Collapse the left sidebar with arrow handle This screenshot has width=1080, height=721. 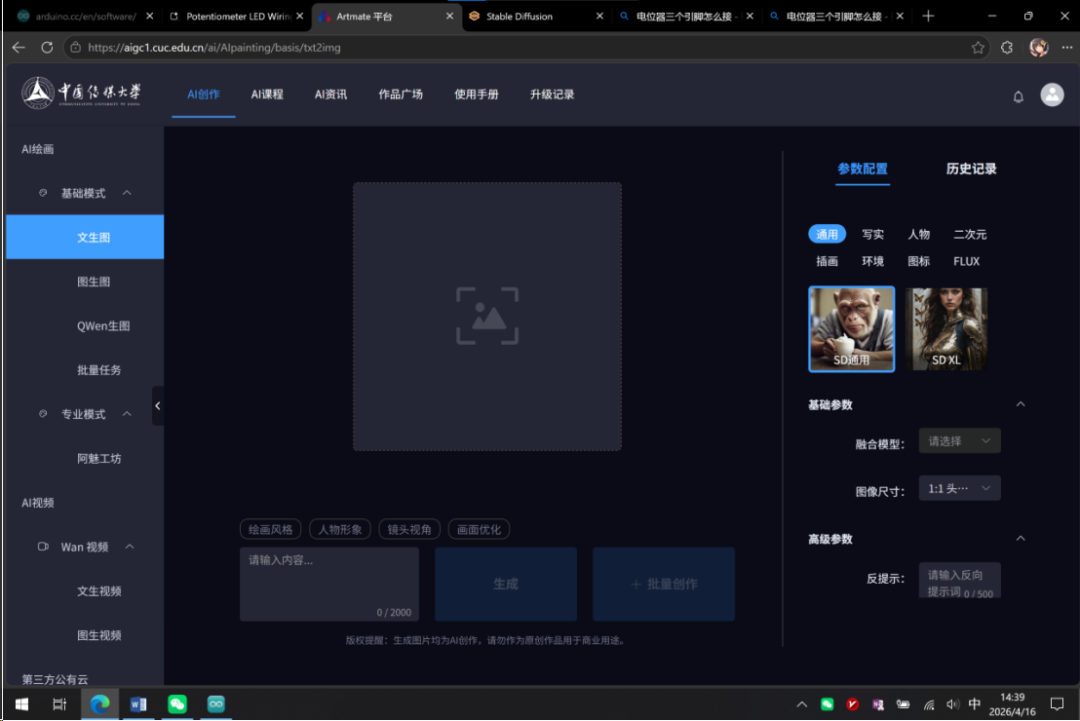pos(158,406)
